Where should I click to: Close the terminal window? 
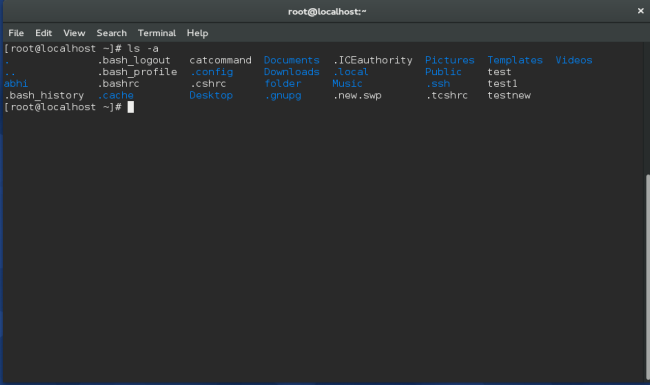coord(640,11)
